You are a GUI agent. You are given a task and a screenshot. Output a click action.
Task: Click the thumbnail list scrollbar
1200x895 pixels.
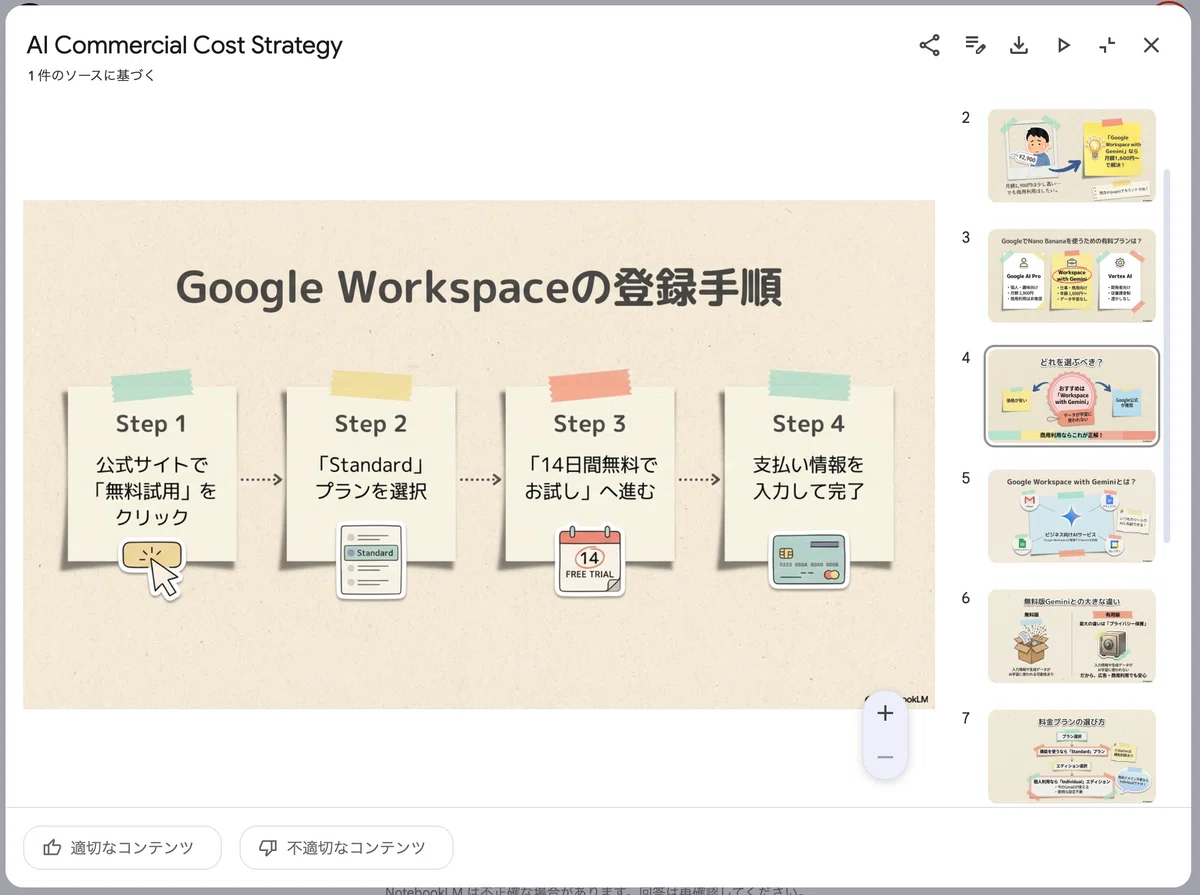(x=1167, y=355)
